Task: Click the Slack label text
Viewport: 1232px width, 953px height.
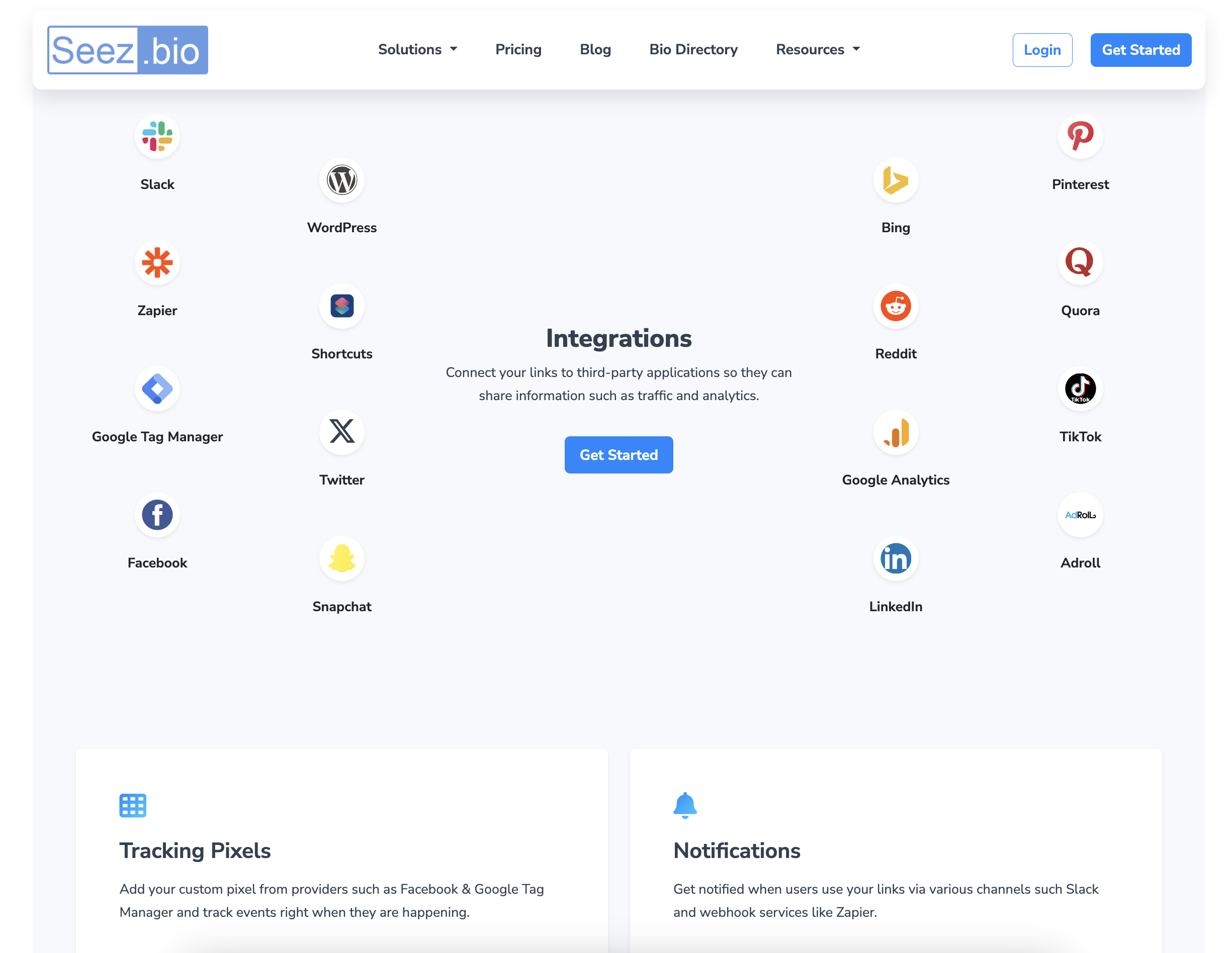Action: click(x=157, y=184)
